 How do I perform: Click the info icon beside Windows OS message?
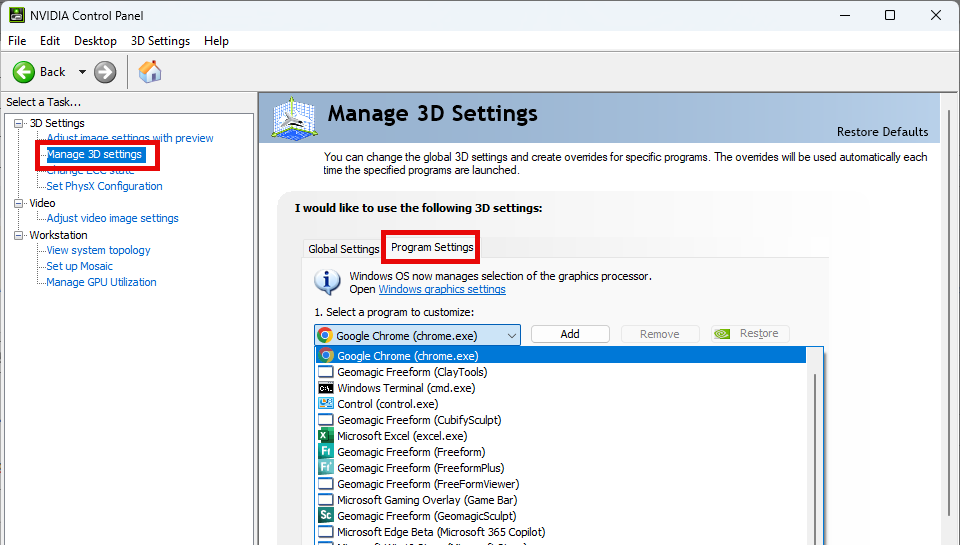coord(328,282)
